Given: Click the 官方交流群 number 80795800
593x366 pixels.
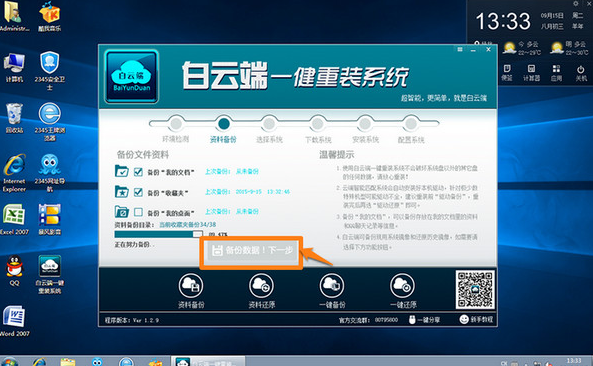Looking at the screenshot, I should coord(387,320).
